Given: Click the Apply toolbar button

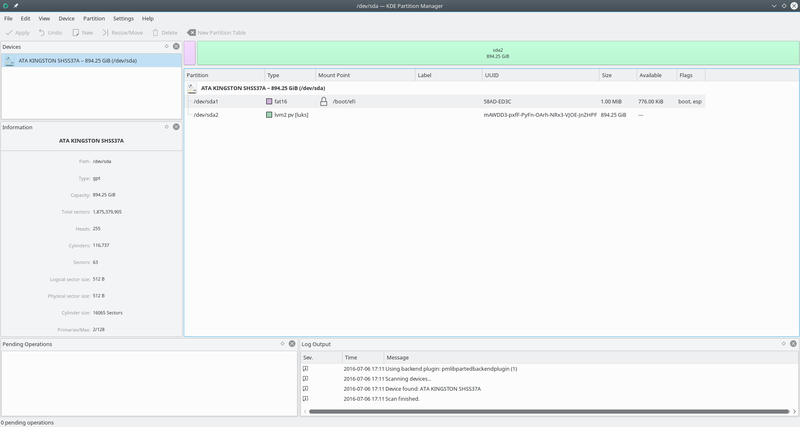Looking at the screenshot, I should click(x=18, y=32).
